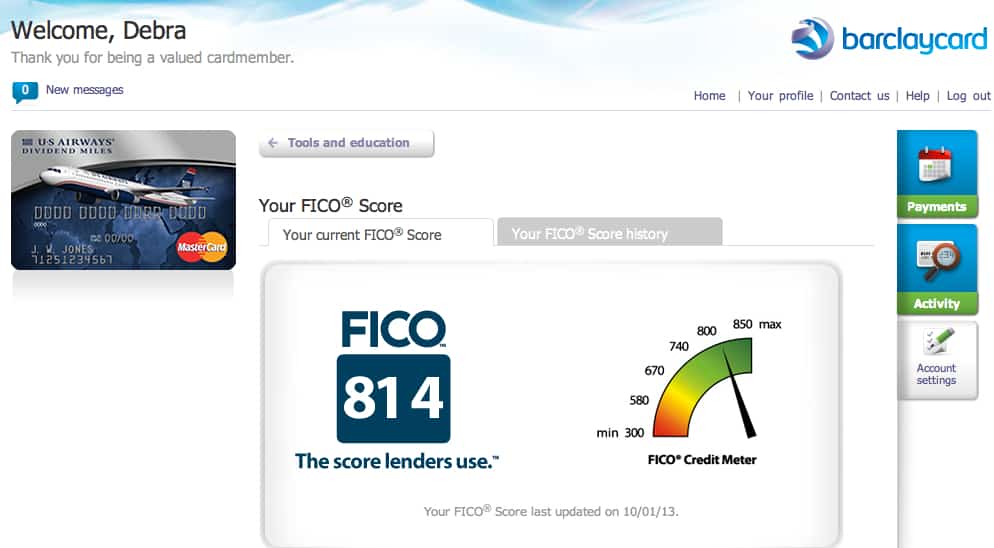Open Account settings checklist icon
The width and height of the screenshot is (994, 548).
click(938, 341)
